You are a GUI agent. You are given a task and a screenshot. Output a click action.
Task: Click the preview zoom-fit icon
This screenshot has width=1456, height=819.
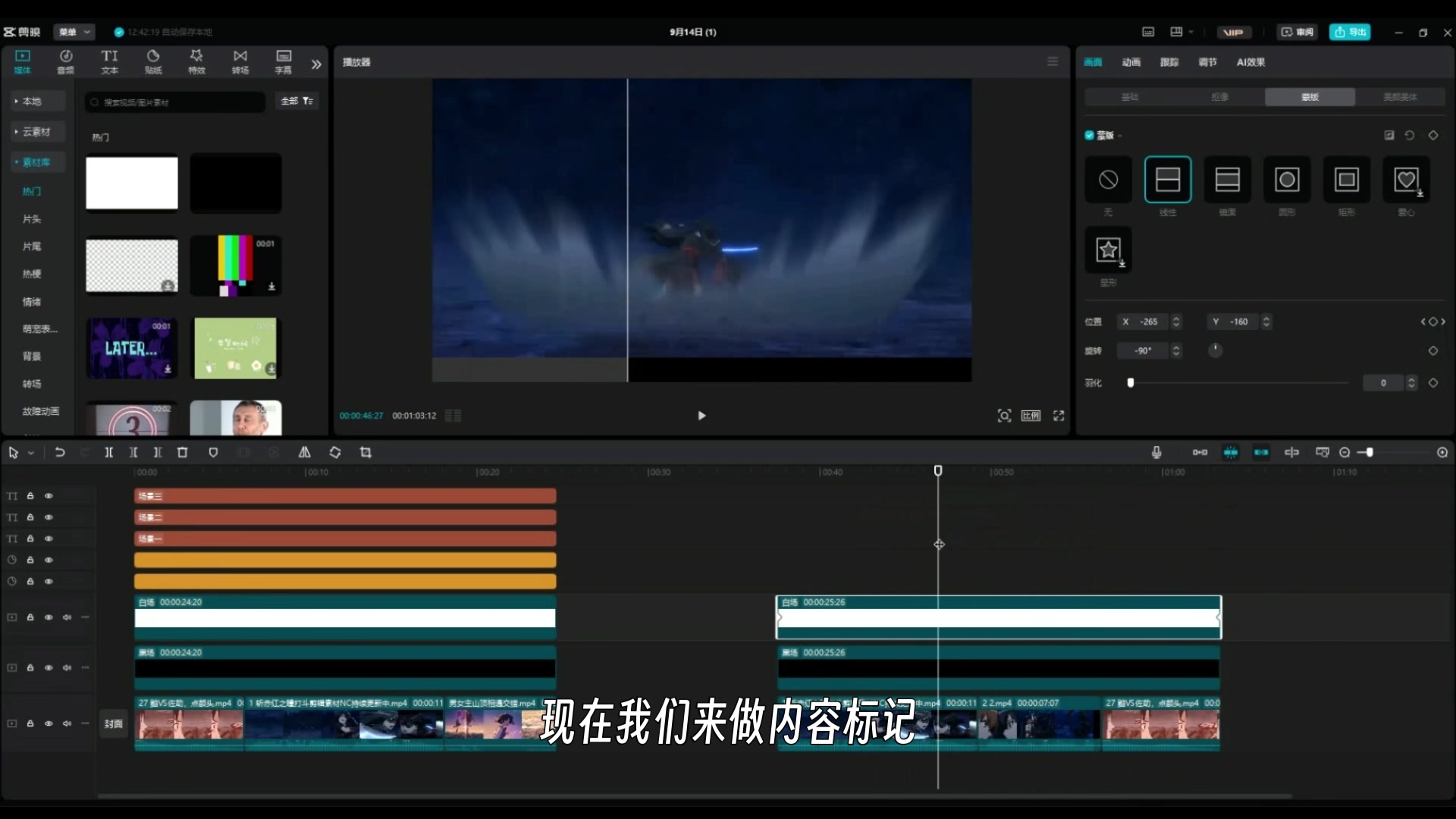1004,416
